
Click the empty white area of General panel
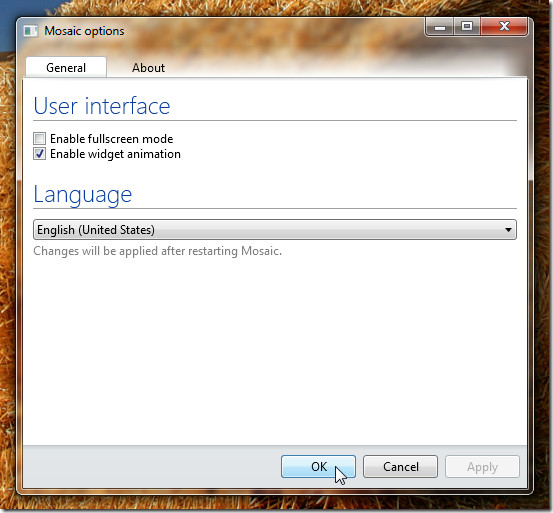click(275, 349)
